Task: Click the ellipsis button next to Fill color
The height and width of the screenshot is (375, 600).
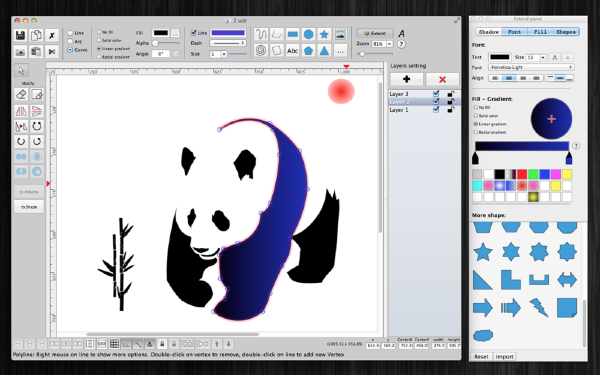Action: [175, 33]
